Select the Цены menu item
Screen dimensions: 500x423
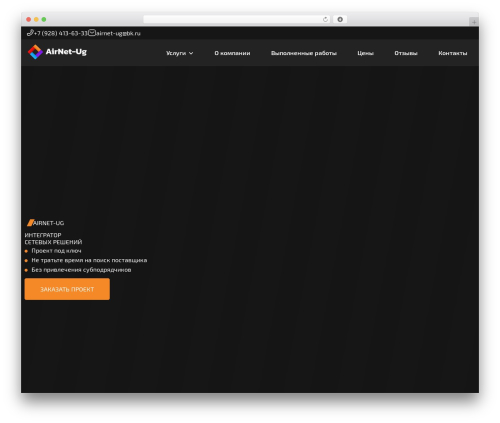point(365,53)
